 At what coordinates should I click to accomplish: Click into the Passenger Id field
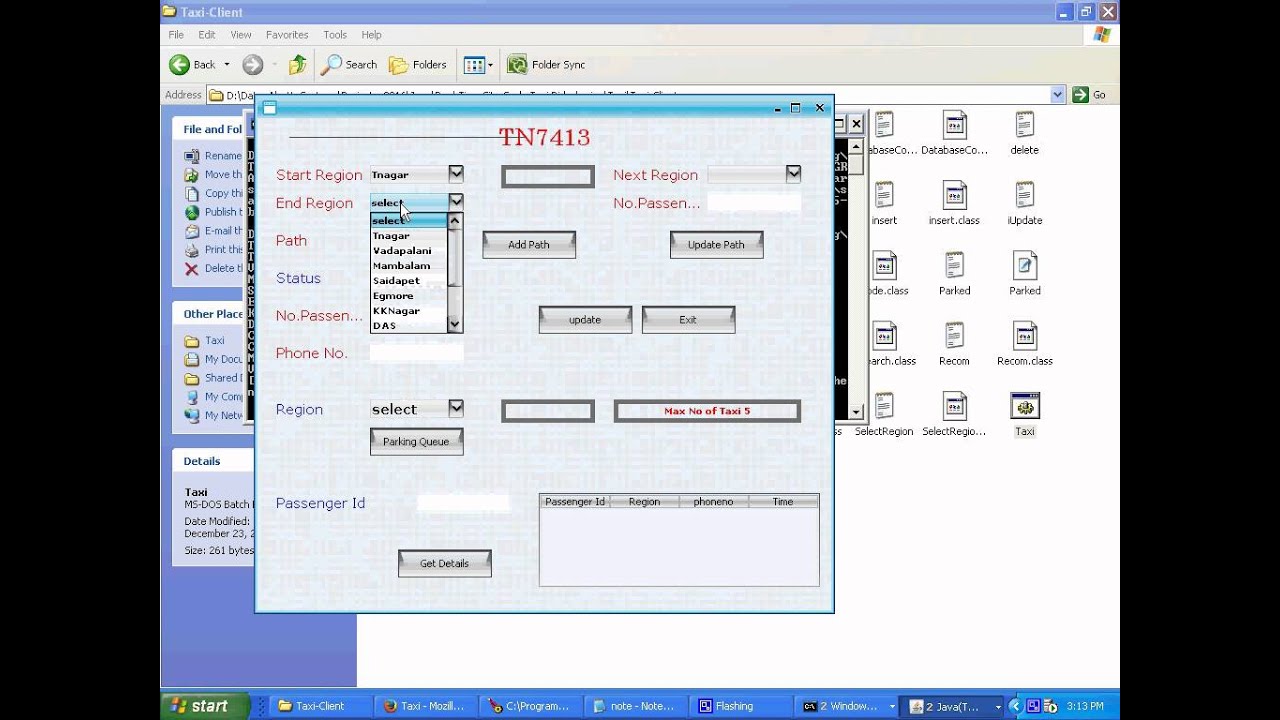pos(463,503)
